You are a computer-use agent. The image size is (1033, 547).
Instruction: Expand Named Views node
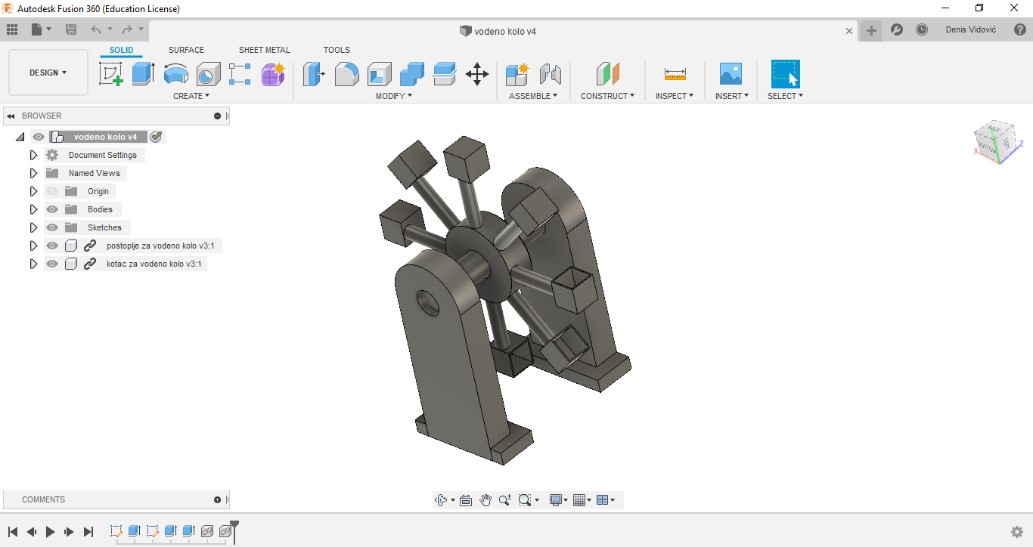(33, 173)
